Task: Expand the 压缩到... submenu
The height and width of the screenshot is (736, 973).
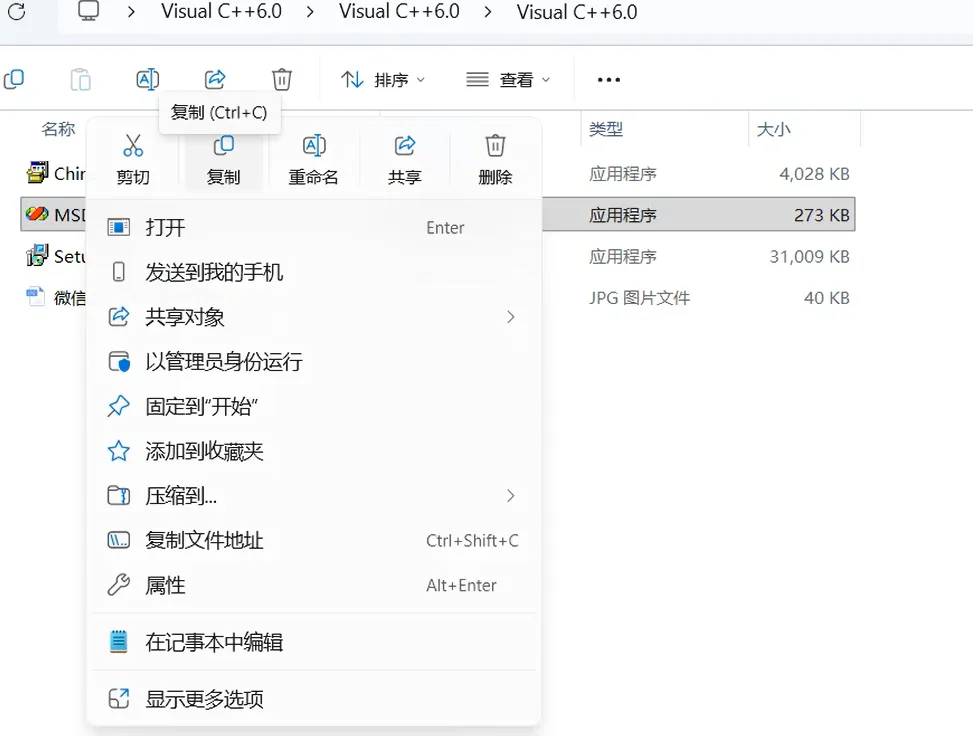Action: coord(511,496)
